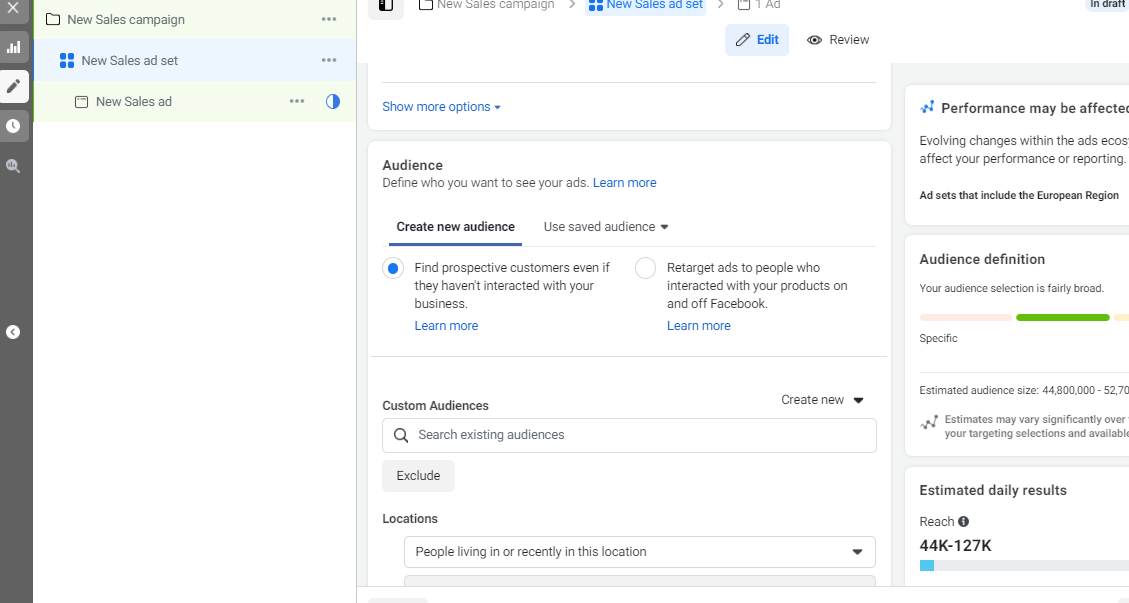Switch to Create new audience tab
Image resolution: width=1129 pixels, height=603 pixels.
click(x=455, y=227)
